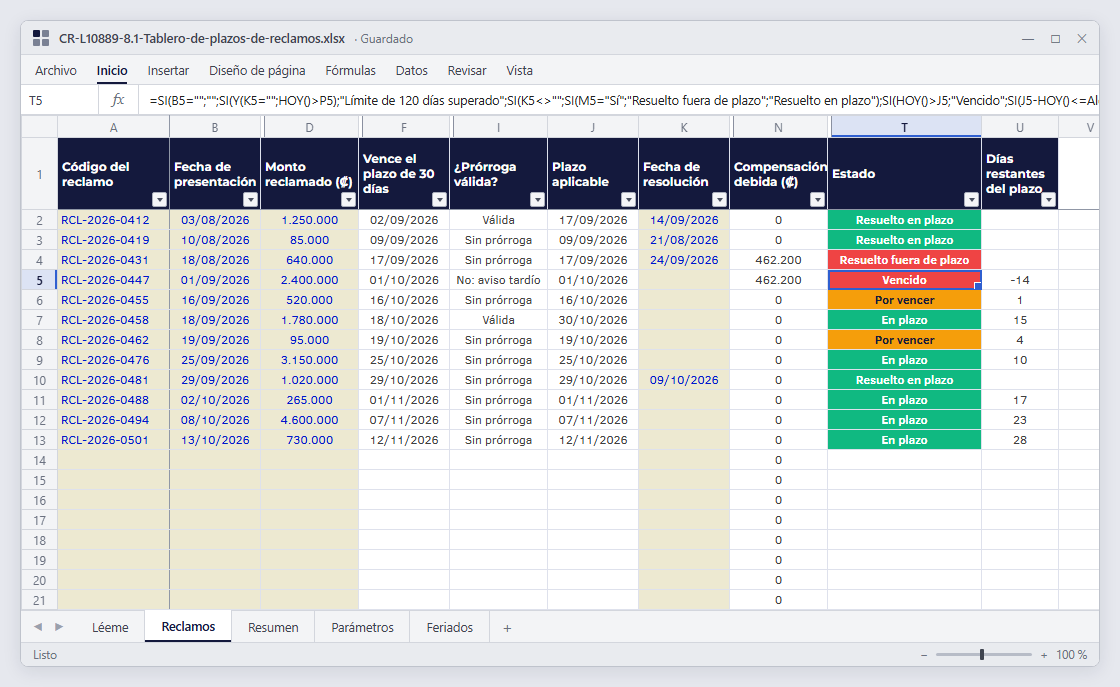The width and height of the screenshot is (1120, 687).
Task: Click the zoom out minus icon
Action: pos(924,655)
